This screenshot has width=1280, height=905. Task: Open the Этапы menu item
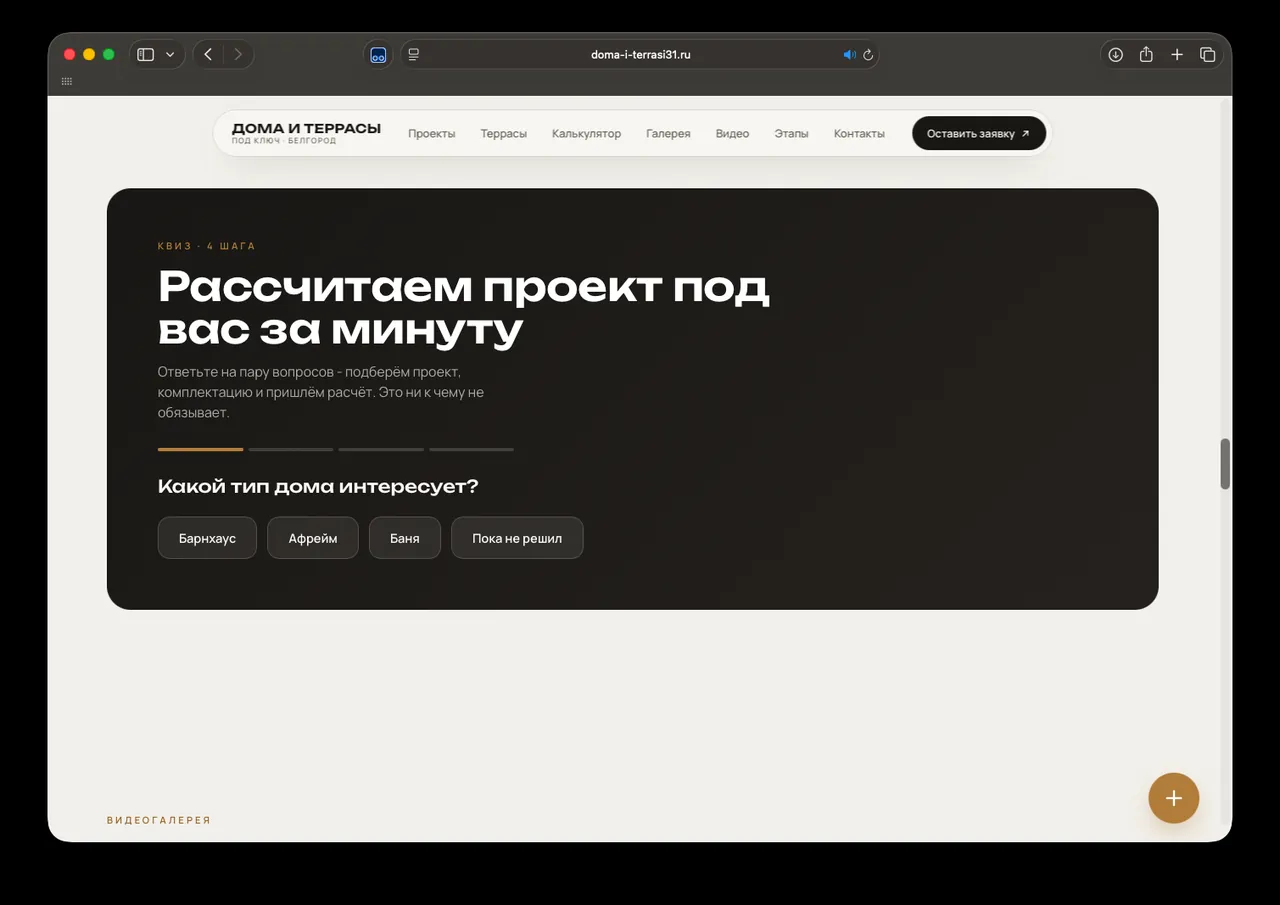click(x=791, y=134)
